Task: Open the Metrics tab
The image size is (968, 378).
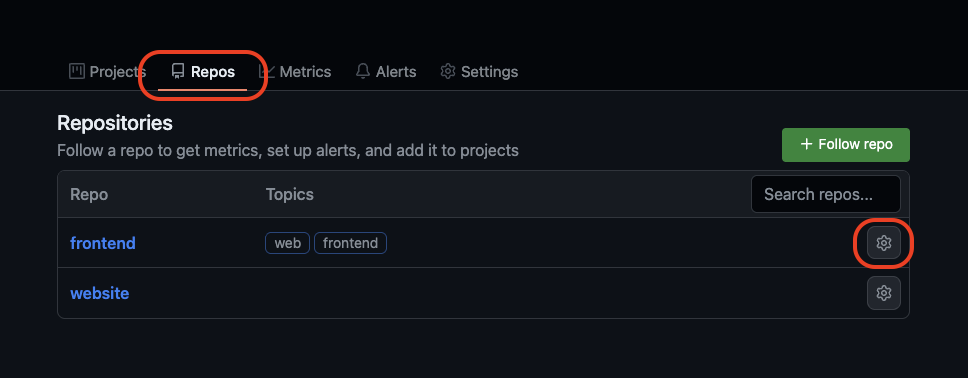Action: click(x=295, y=72)
